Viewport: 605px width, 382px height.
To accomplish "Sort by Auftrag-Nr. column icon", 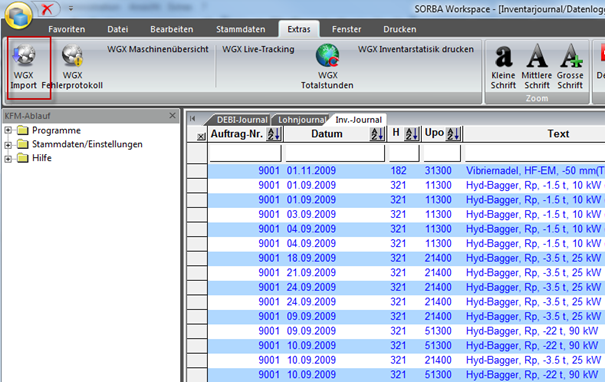I will point(274,134).
